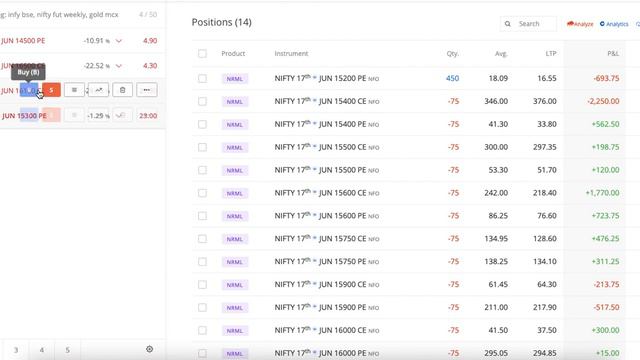
Task: Check the JUN 16000 CE position
Action: (x=202, y=330)
